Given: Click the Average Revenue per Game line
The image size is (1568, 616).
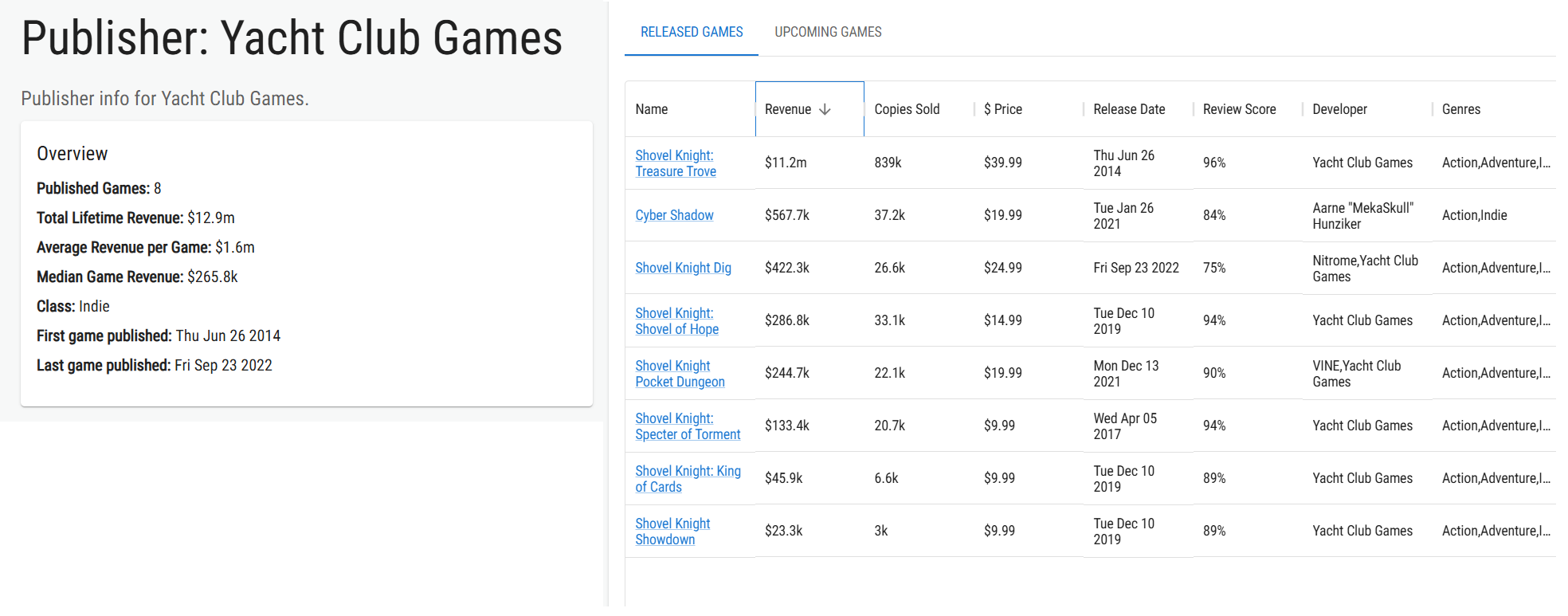Looking at the screenshot, I should click(x=146, y=247).
